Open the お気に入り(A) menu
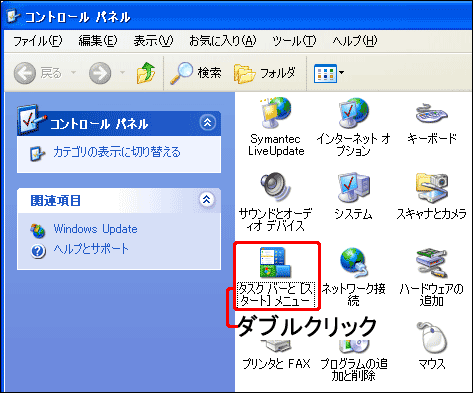473x393 pixels. tap(223, 41)
